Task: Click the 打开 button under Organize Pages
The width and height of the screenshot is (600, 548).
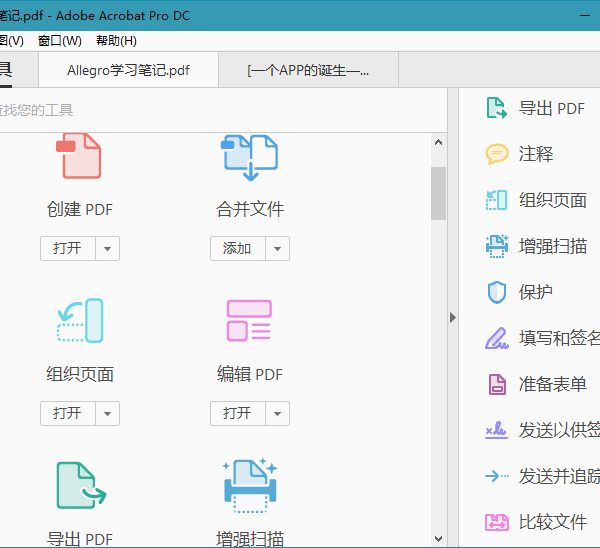Action: (x=67, y=413)
